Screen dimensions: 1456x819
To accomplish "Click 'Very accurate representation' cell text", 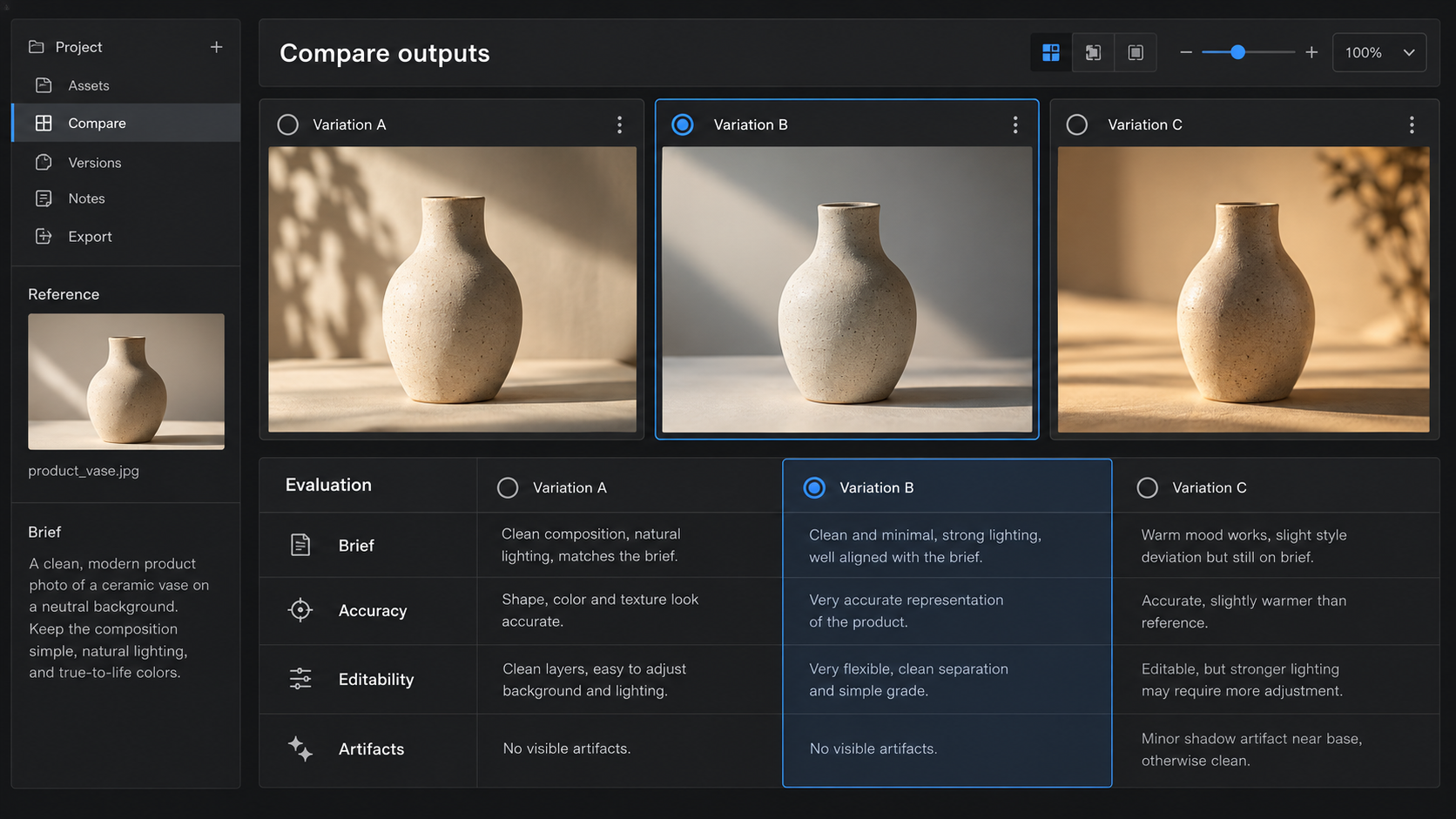I will [x=907, y=600].
